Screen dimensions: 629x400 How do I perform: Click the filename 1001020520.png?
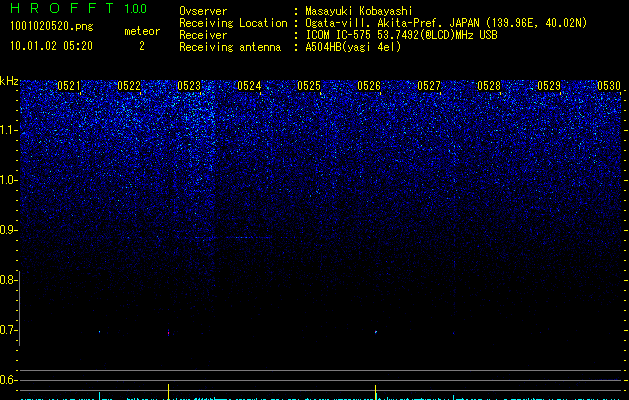[52, 26]
